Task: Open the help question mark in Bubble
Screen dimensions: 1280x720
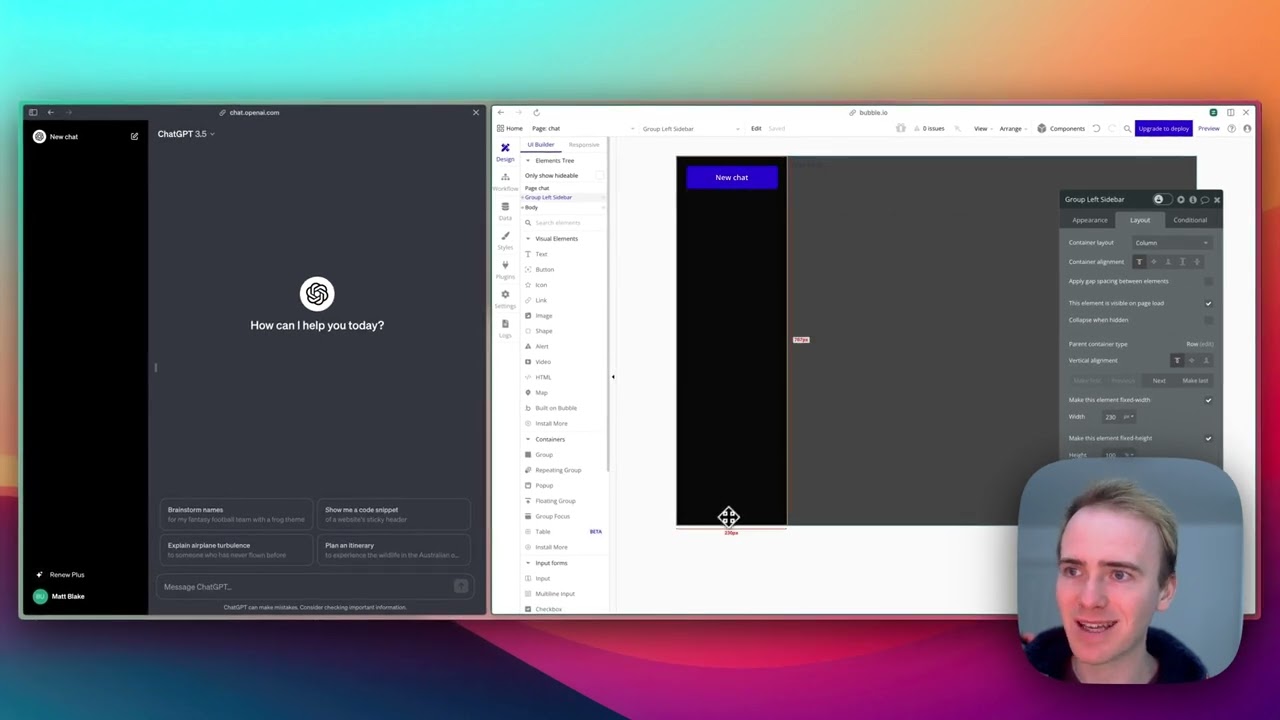Action: tap(1232, 128)
